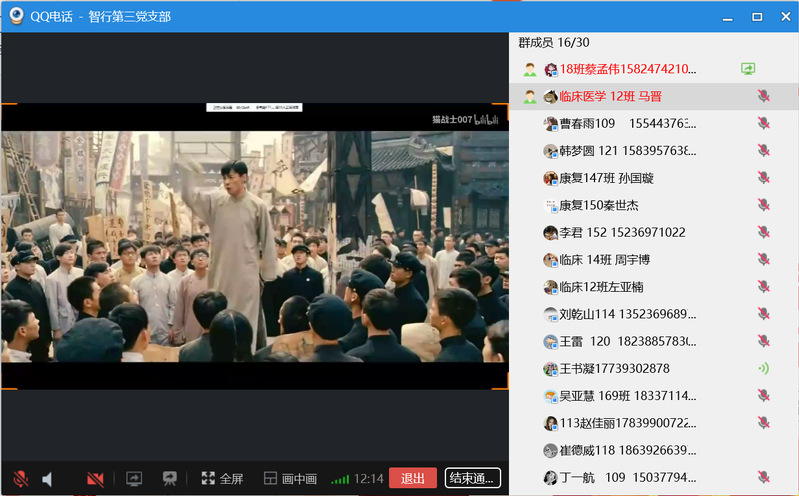Click screen sharing indicator beside 18班蔡孟伟

pos(748,69)
